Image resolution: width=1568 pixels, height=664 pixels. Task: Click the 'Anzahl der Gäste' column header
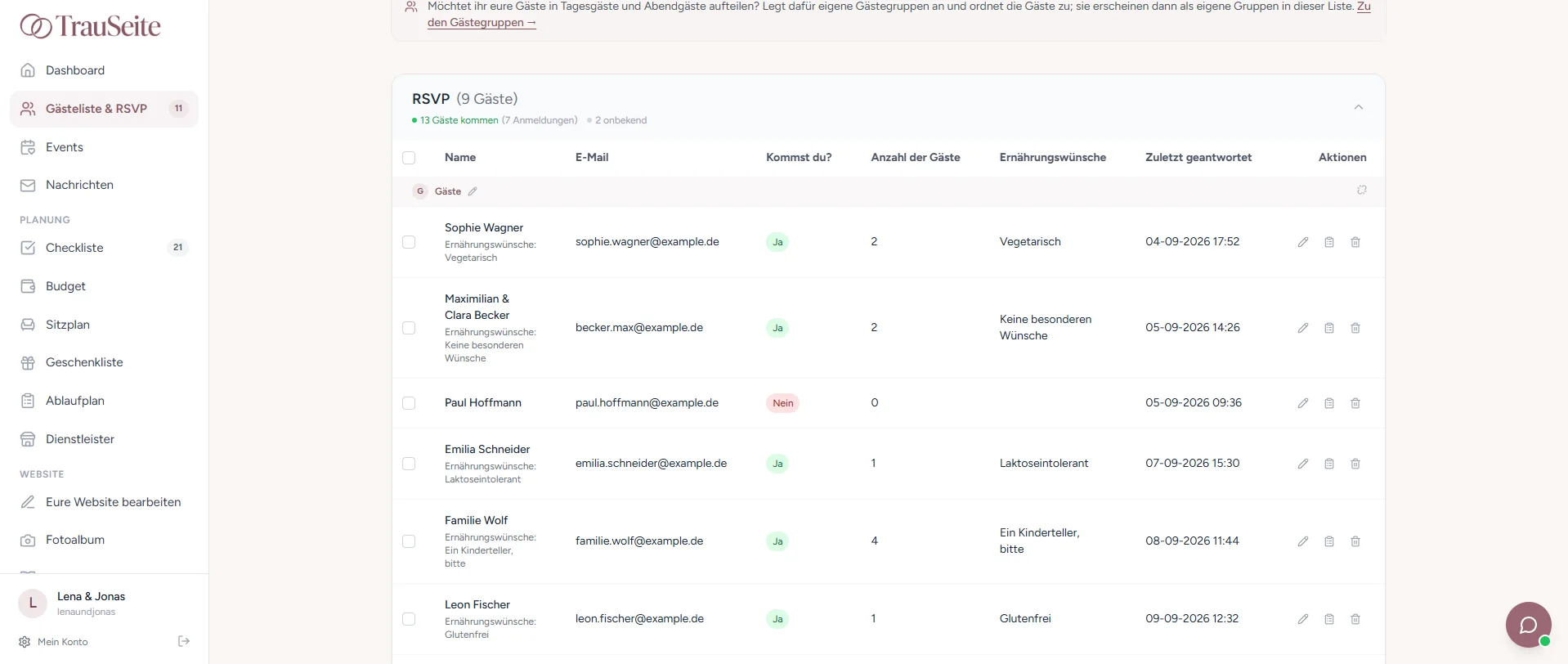point(916,157)
